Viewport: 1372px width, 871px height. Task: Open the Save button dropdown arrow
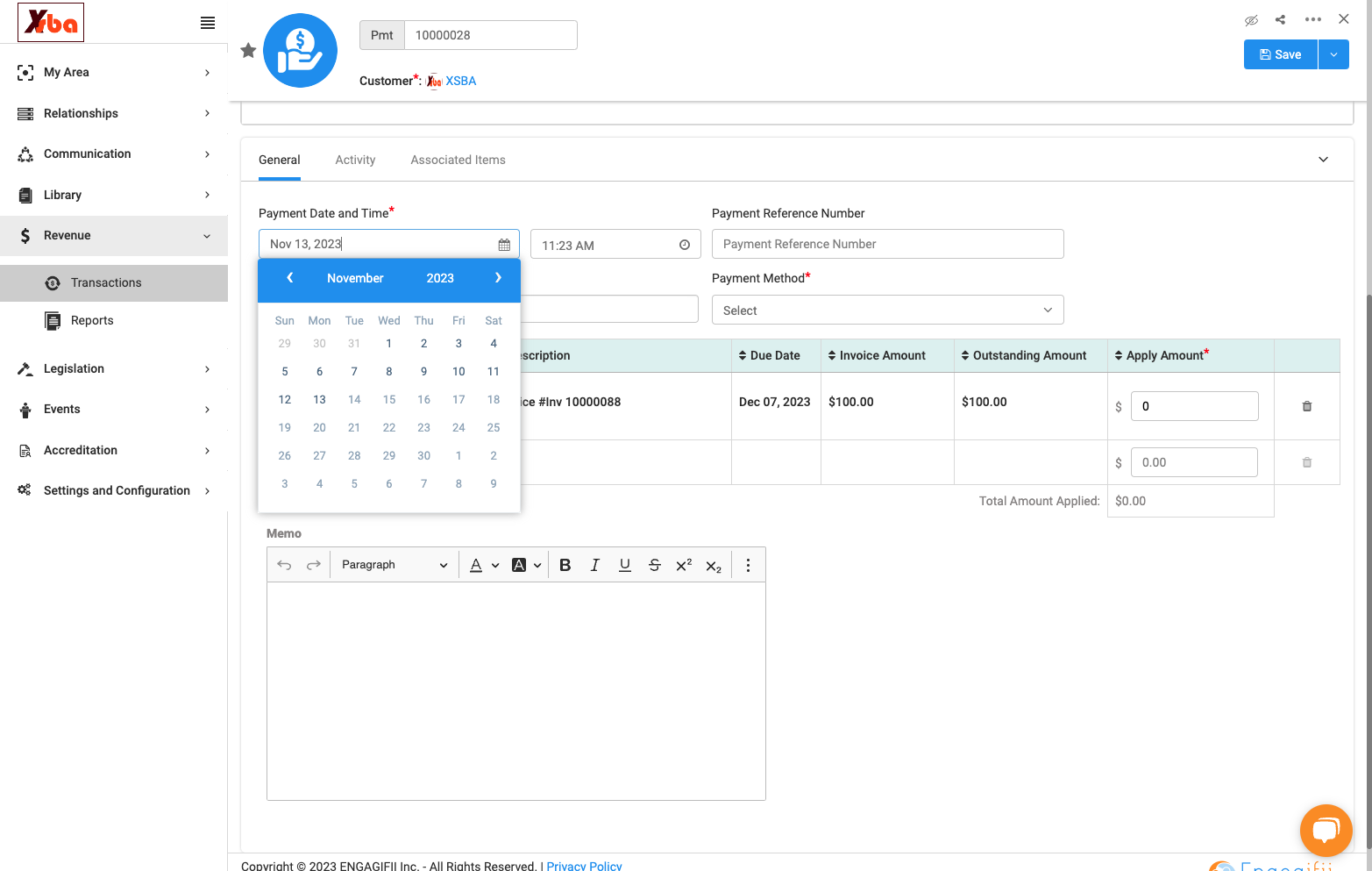tap(1333, 54)
